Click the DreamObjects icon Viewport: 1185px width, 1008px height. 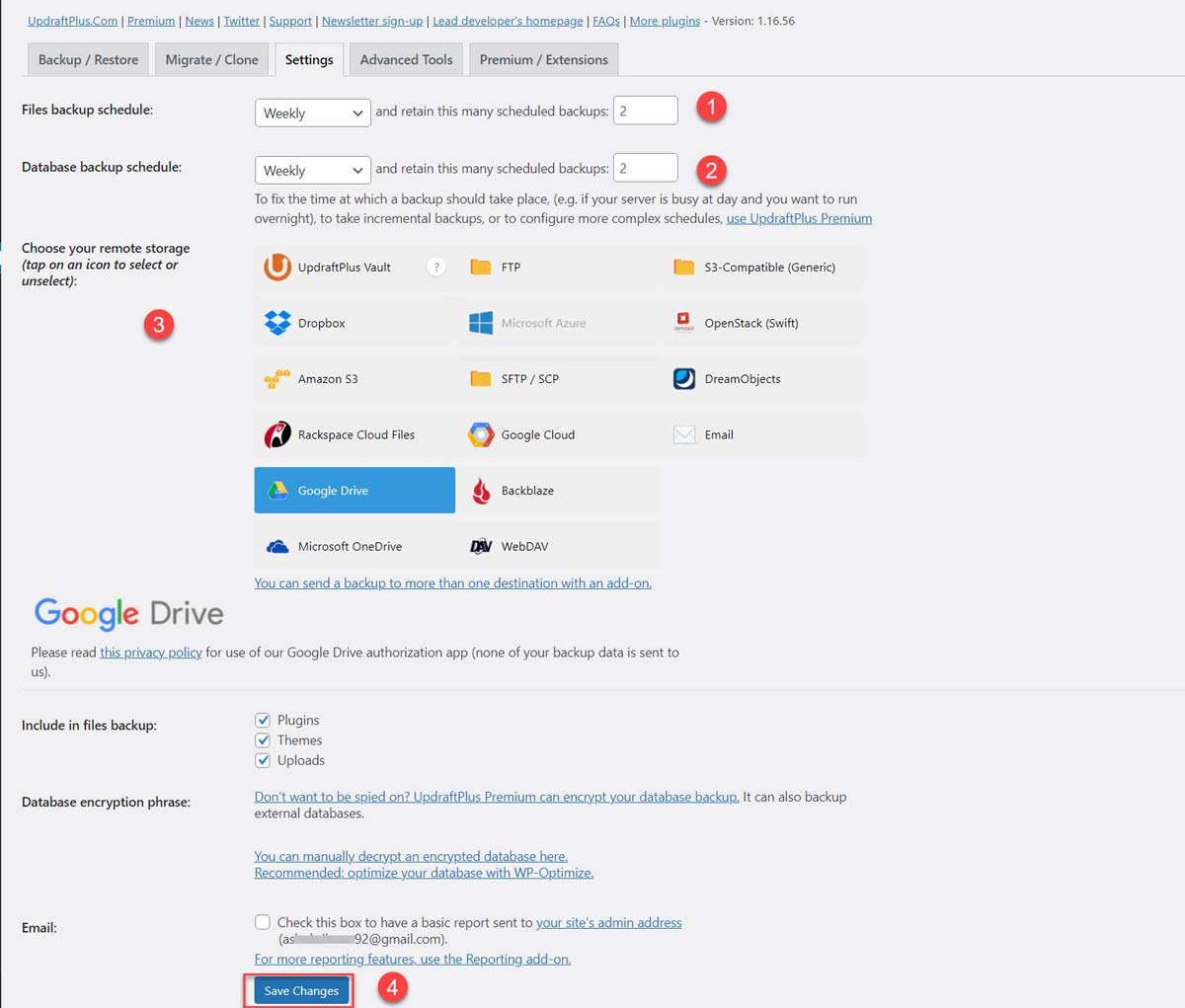tap(683, 379)
